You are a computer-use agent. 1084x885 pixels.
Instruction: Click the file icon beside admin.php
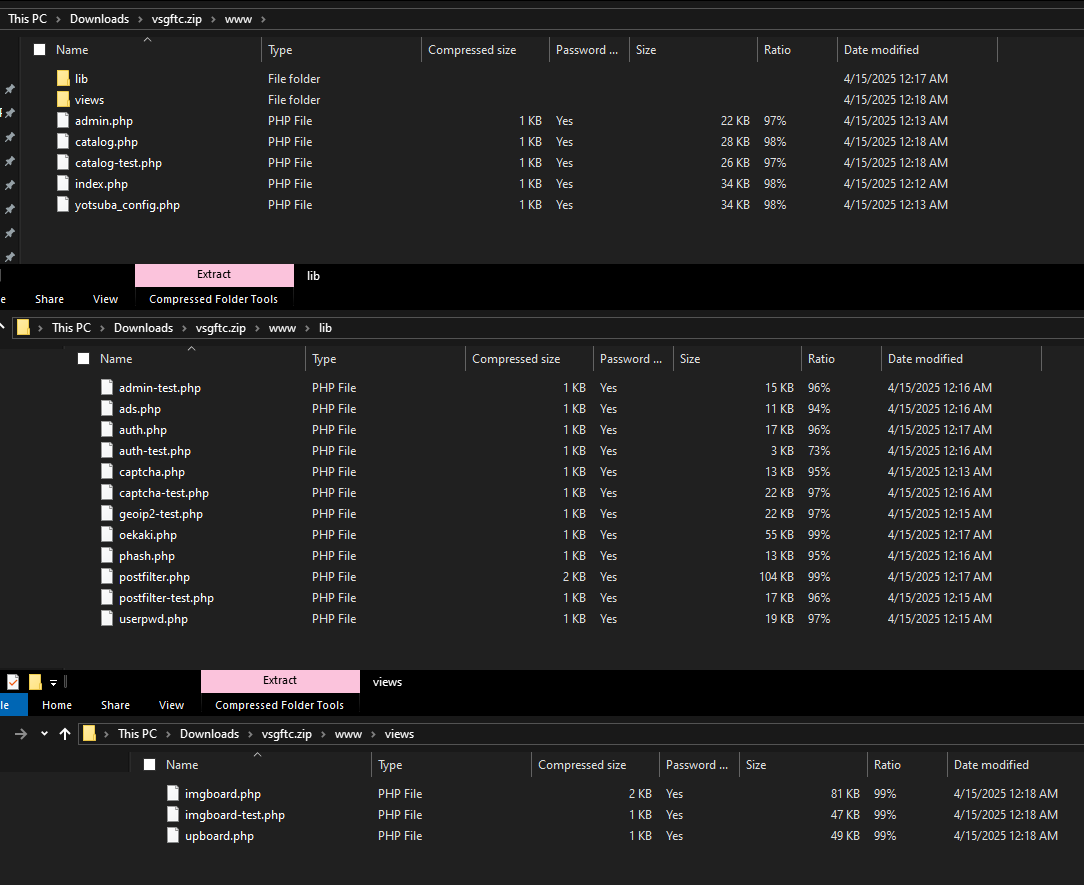click(63, 120)
